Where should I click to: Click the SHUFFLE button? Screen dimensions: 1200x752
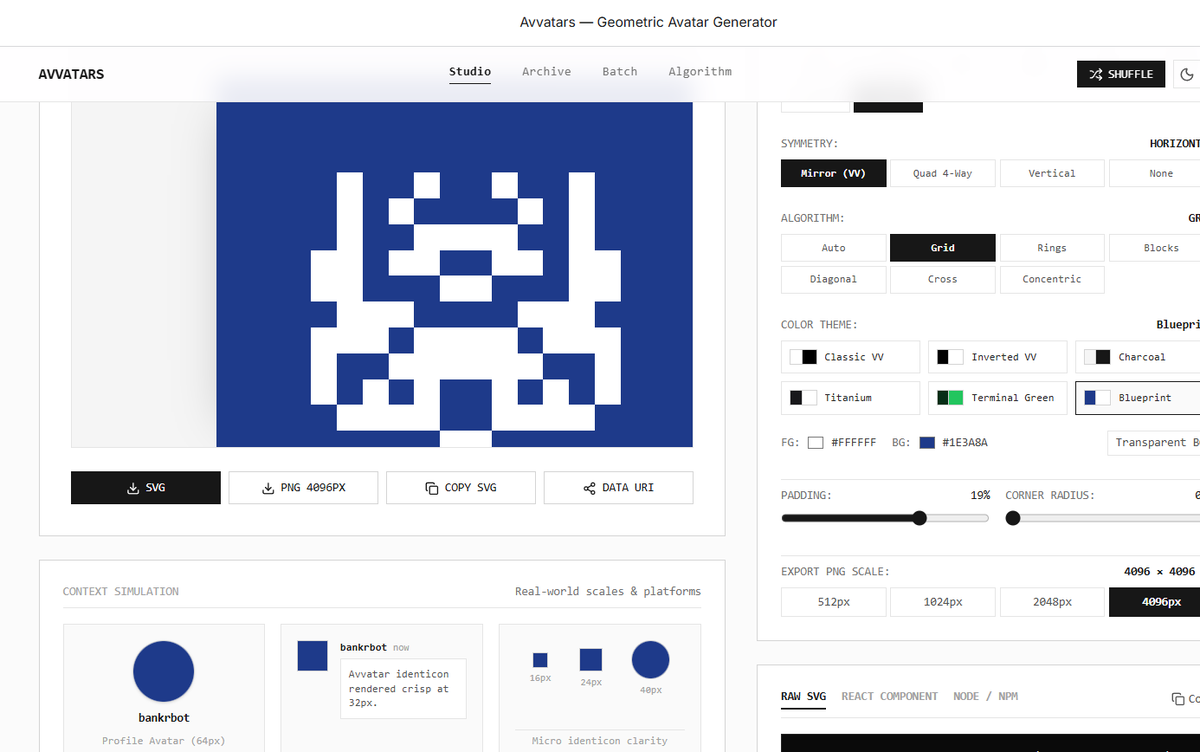[1121, 74]
